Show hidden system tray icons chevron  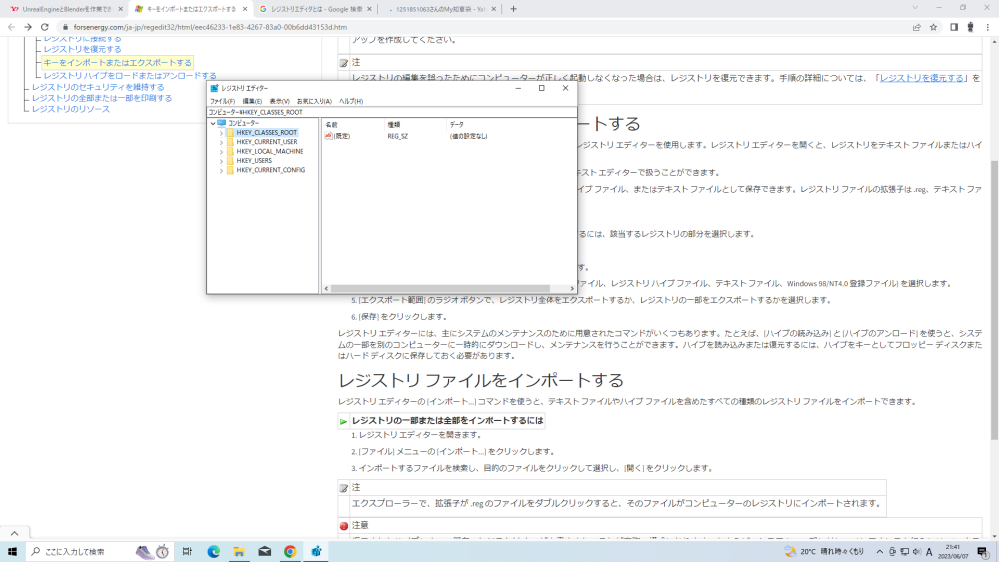tap(880, 551)
